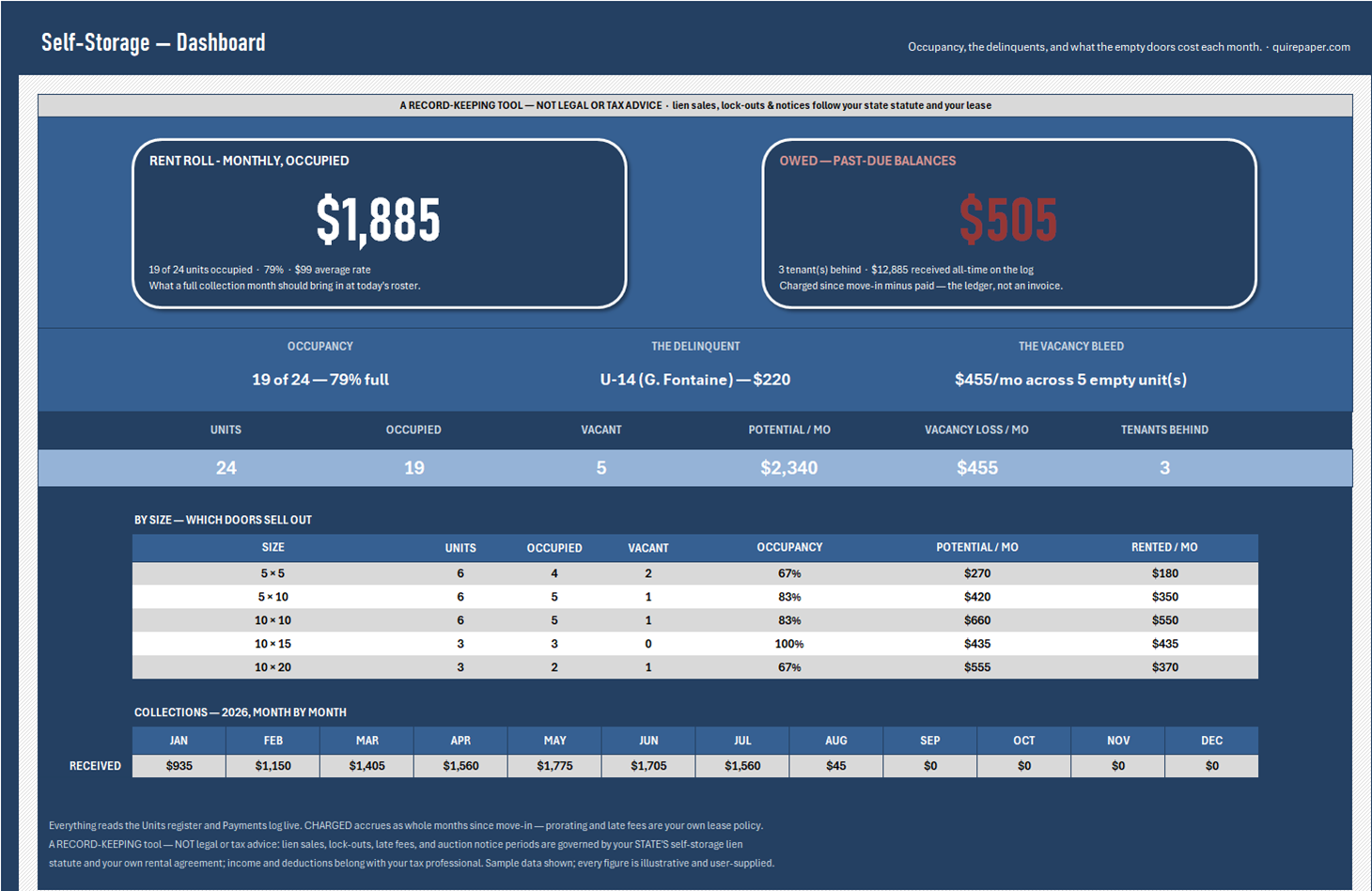Click the JAN month header
1372x891 pixels.
pyautogui.click(x=179, y=741)
